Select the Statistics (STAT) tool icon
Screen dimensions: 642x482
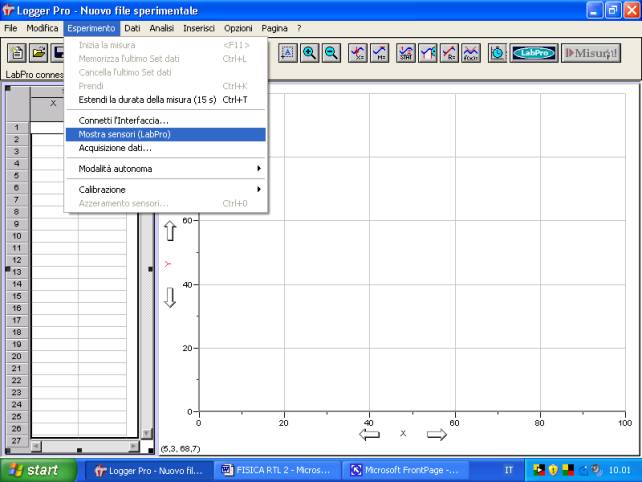pyautogui.click(x=406, y=54)
